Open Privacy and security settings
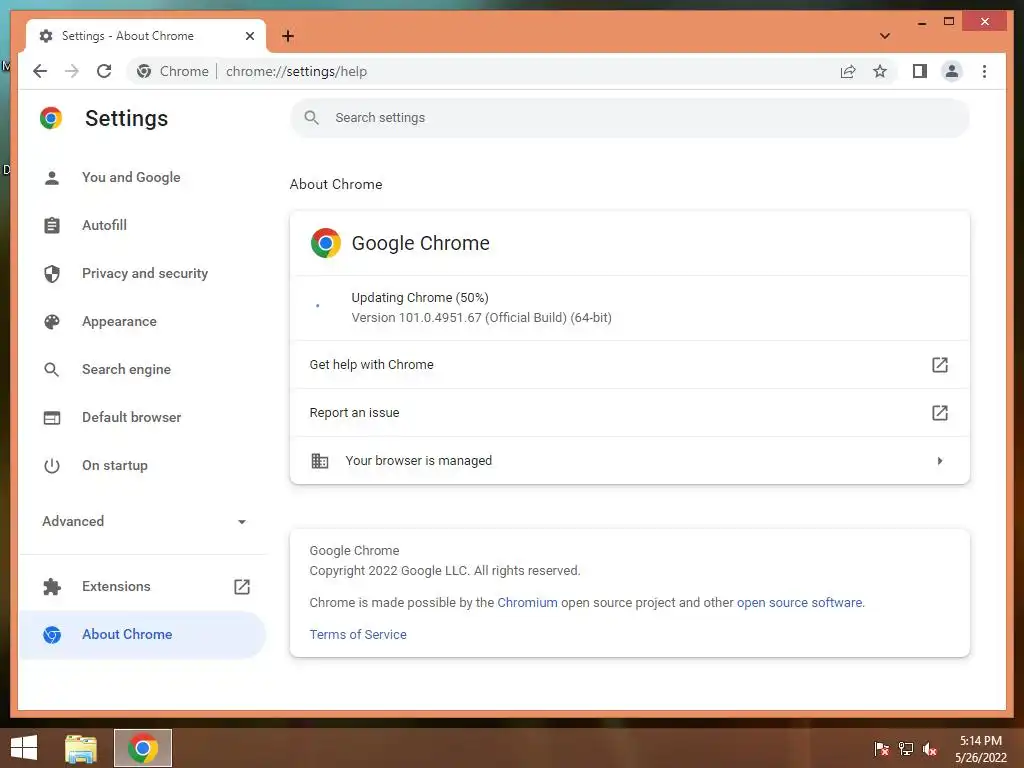Image resolution: width=1024 pixels, height=768 pixels. (x=142, y=273)
